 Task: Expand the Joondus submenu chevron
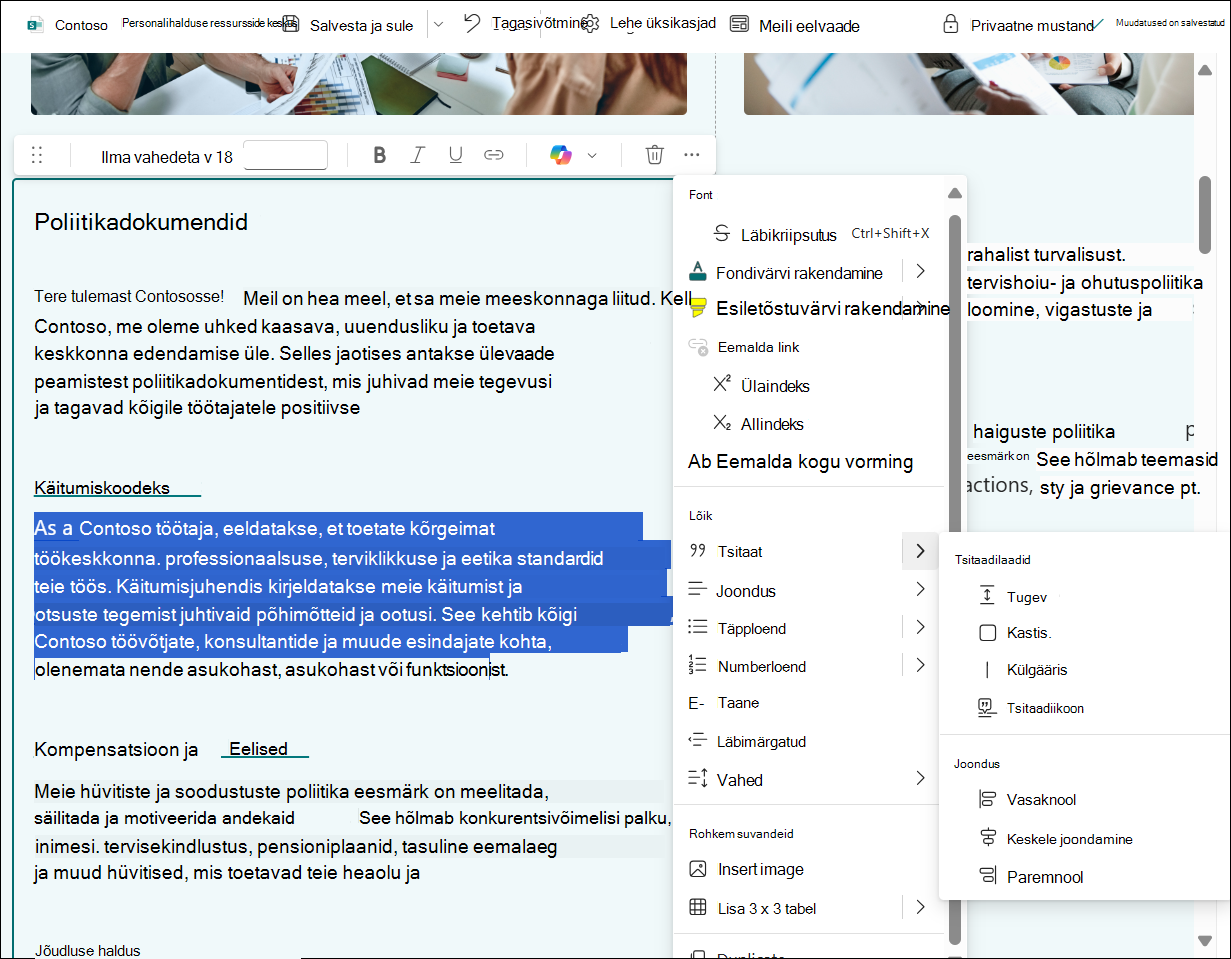click(920, 590)
